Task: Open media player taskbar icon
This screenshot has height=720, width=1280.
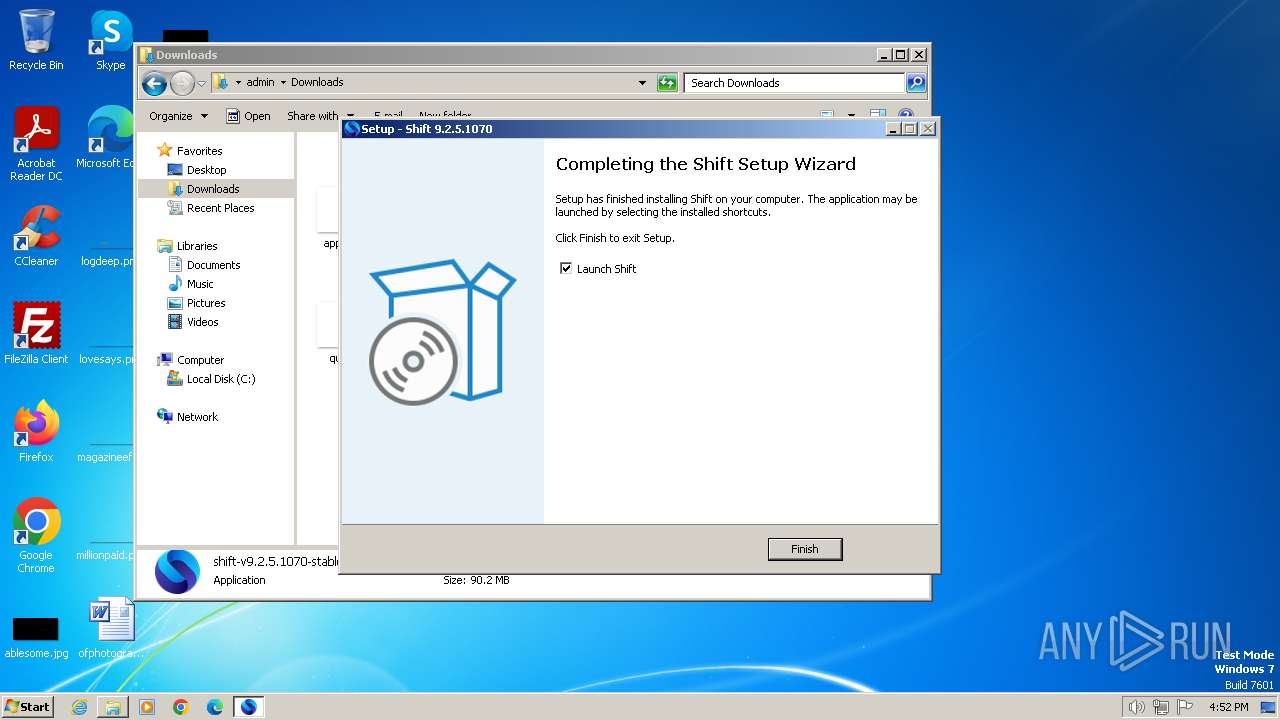Action: (147, 707)
